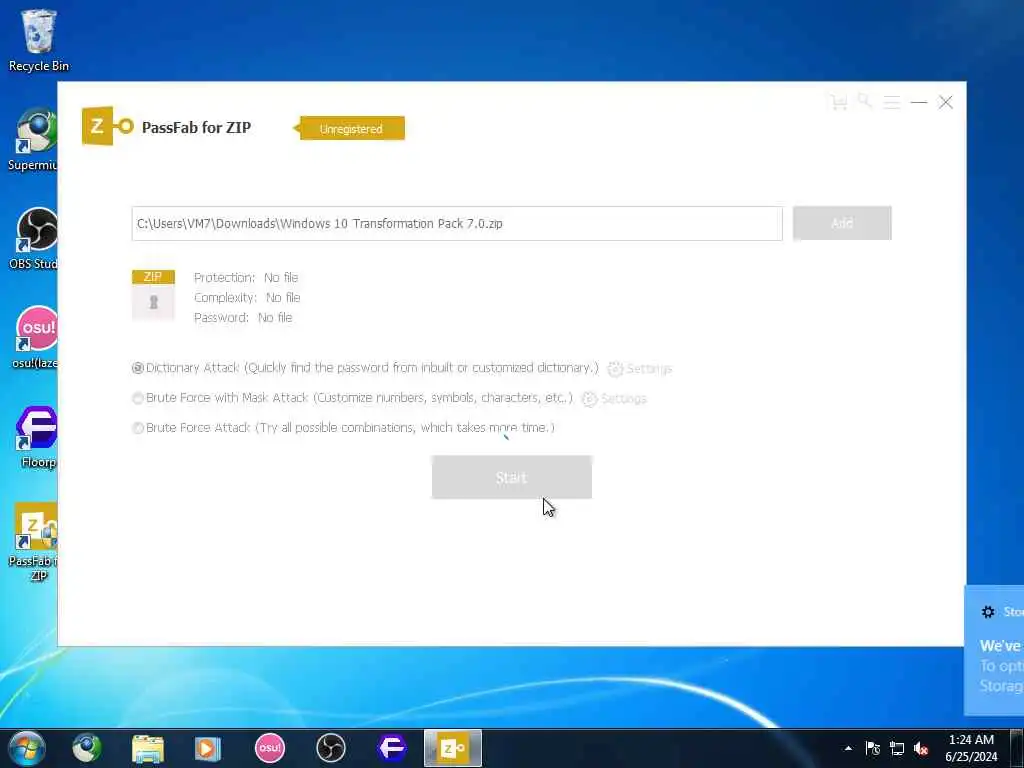Click the gear icon in the notification popup

(x=988, y=612)
